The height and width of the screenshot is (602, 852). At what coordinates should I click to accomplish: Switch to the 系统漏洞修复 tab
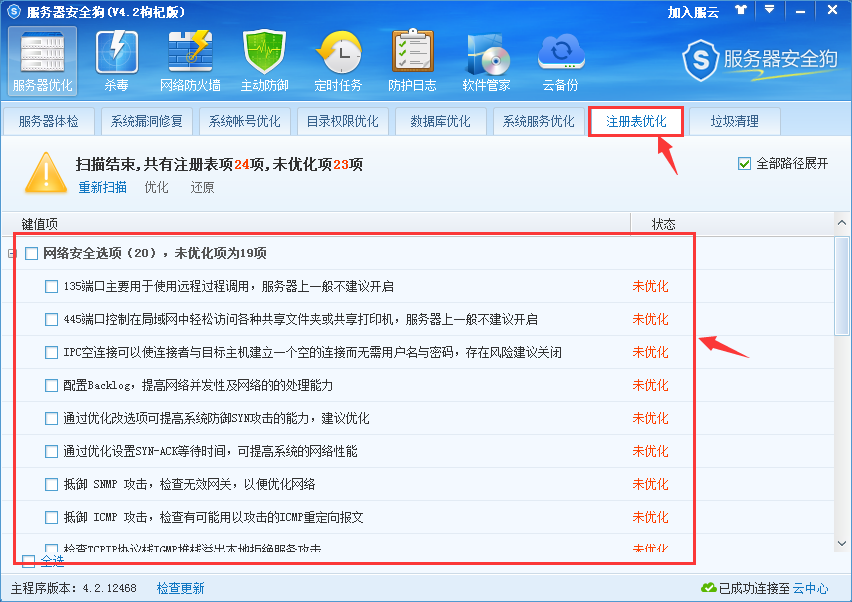click(x=146, y=121)
